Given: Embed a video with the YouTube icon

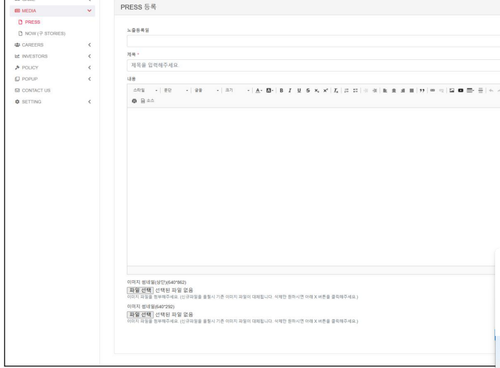Looking at the screenshot, I should (x=461, y=90).
